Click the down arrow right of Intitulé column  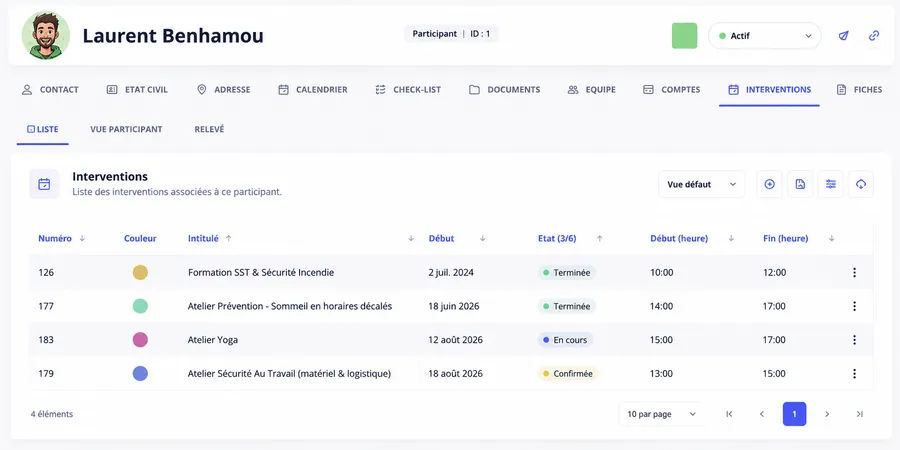tap(411, 238)
